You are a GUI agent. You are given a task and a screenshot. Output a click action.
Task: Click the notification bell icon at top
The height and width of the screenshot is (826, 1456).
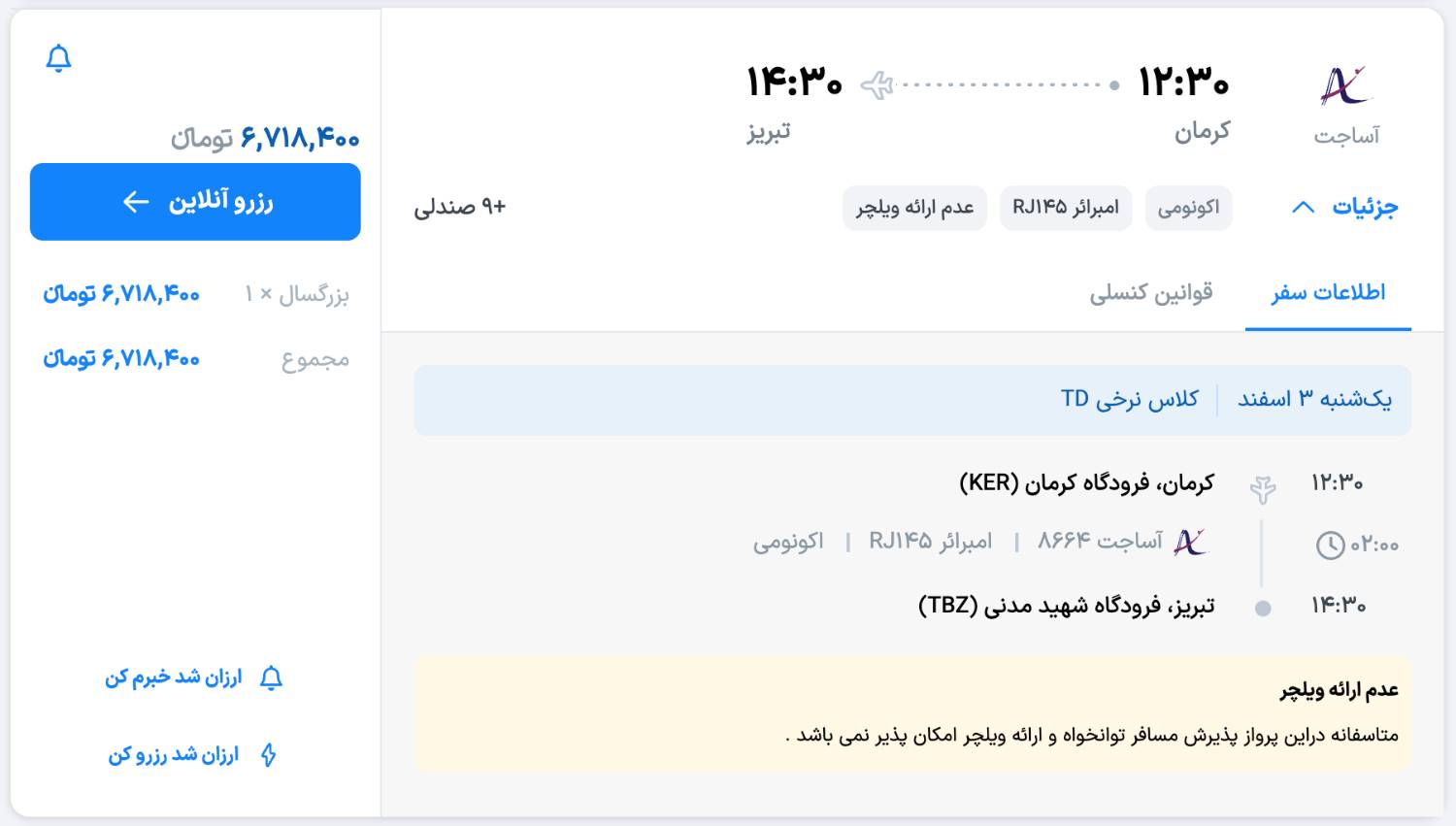coord(59,58)
